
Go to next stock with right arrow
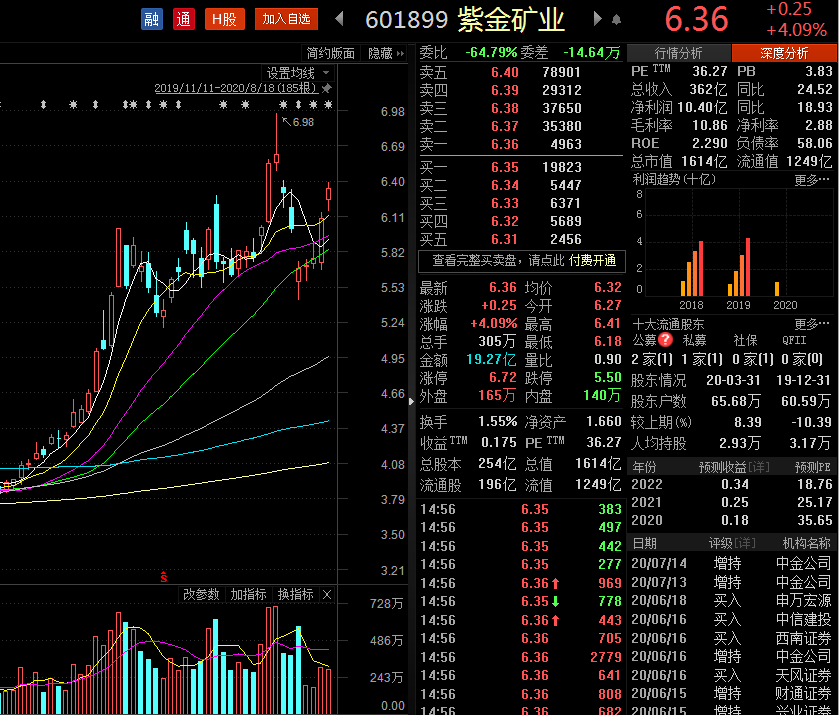597,19
